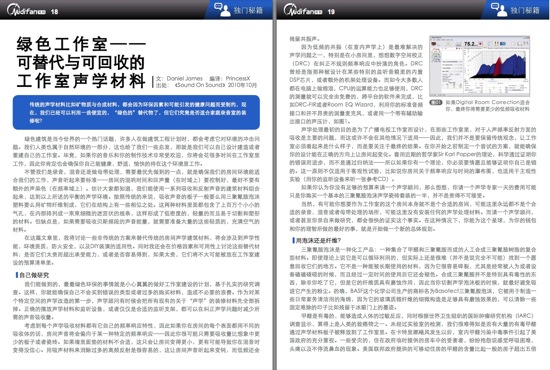
Task: Click the blue rounded summary box
Action: tap(136, 112)
